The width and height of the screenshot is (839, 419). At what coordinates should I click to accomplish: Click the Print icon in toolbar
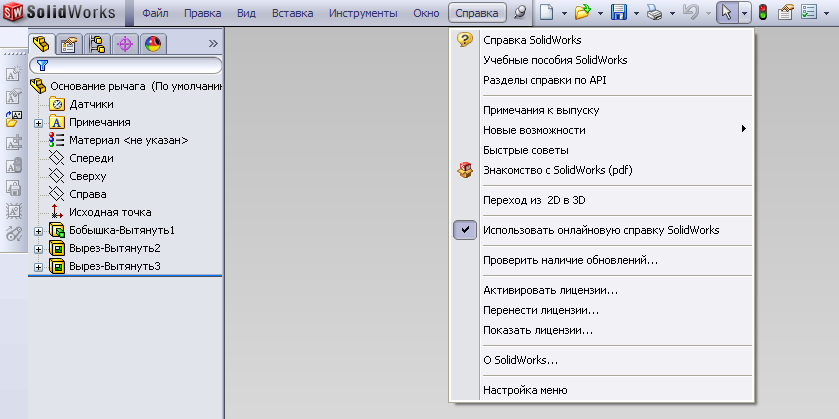654,13
